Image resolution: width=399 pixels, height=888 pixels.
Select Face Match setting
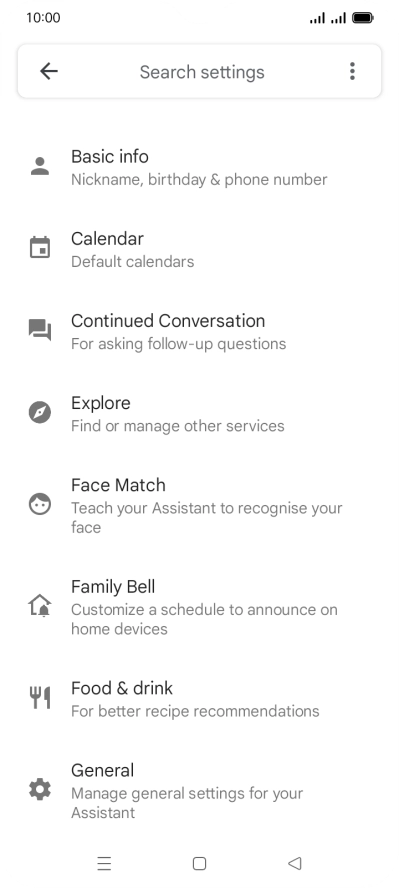(199, 505)
